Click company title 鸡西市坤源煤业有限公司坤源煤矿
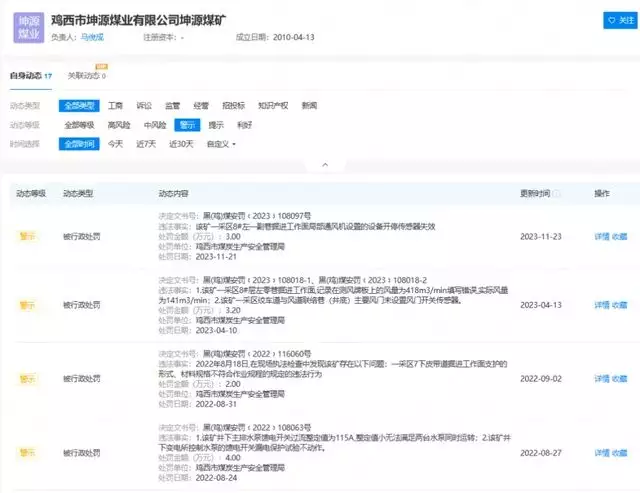Viewport: 640px width, 493px height. point(138,20)
